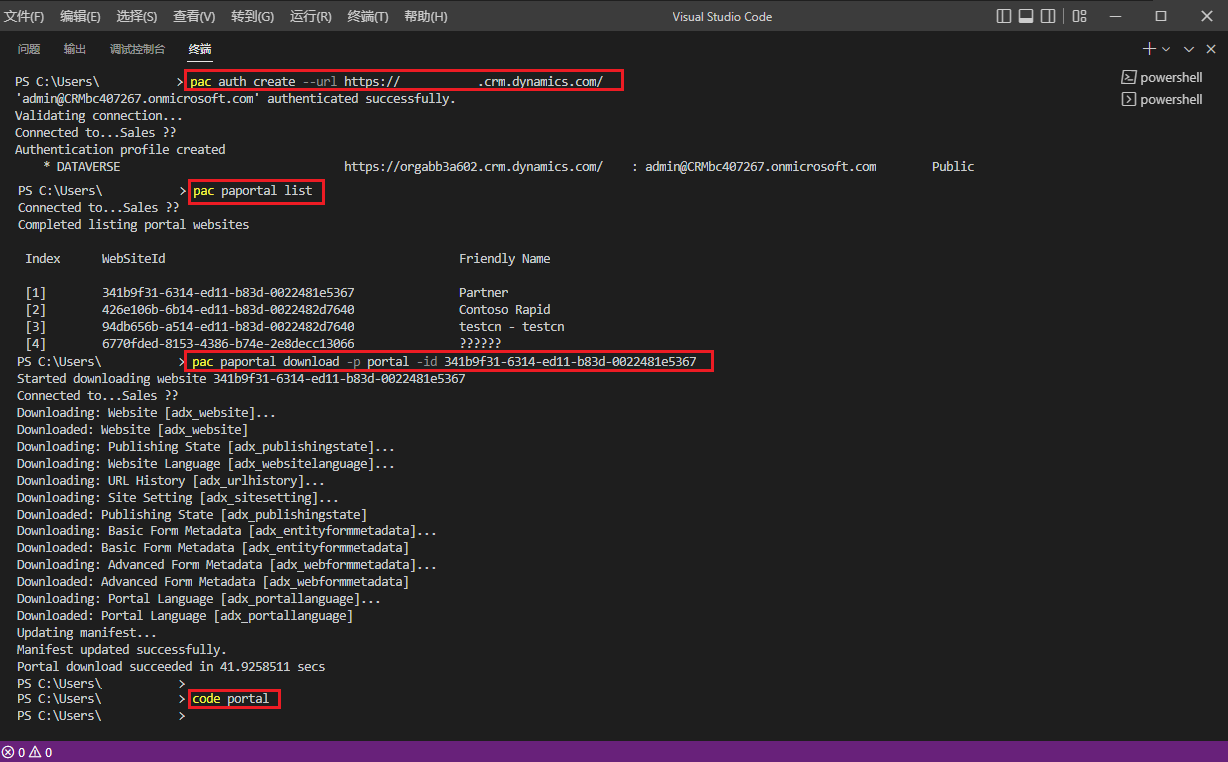Screen dimensions: 1228x762
Task: Click 'Downloading: Site Setting' line
Action: [x=178, y=497]
